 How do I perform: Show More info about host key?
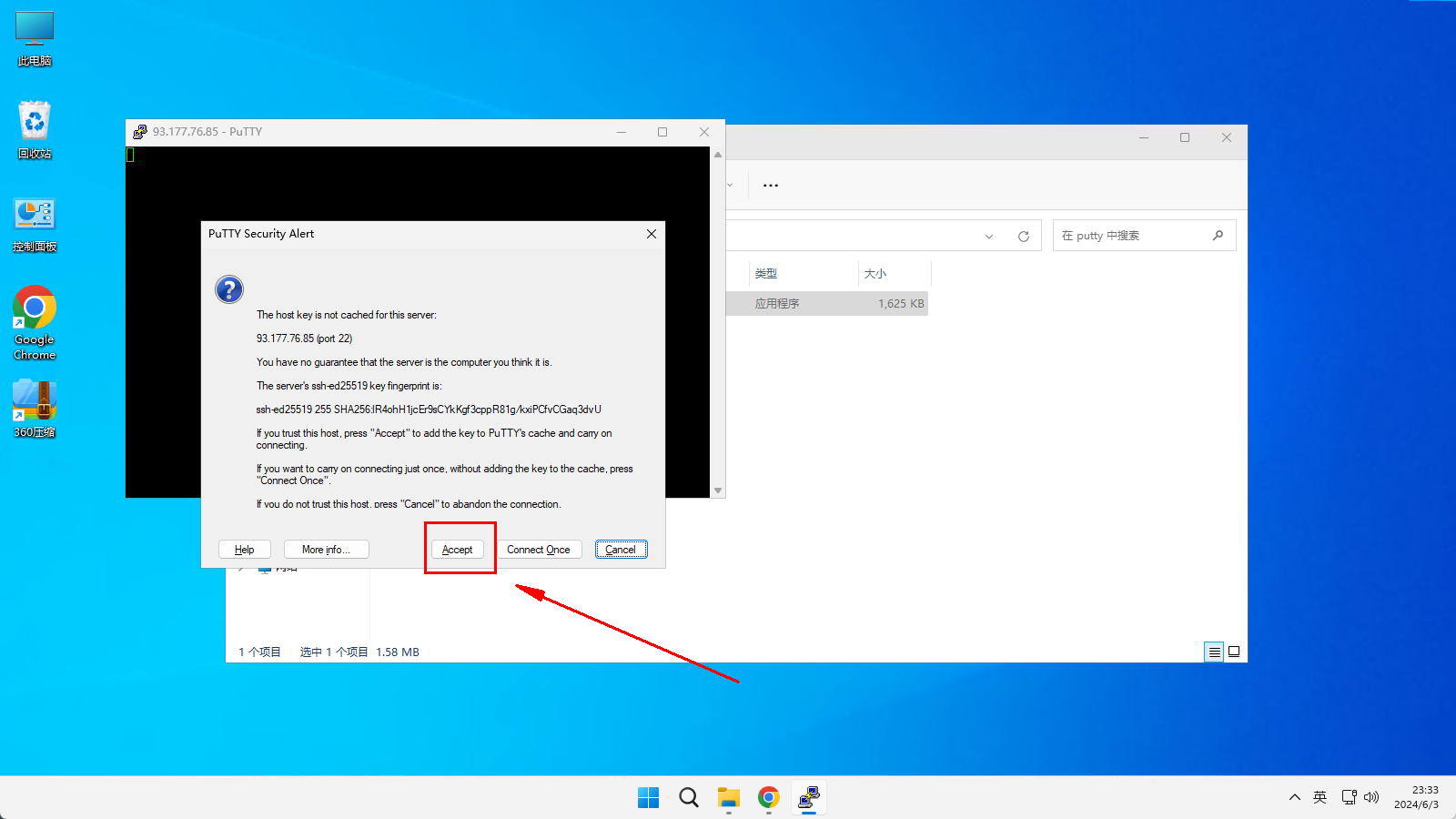[326, 550]
